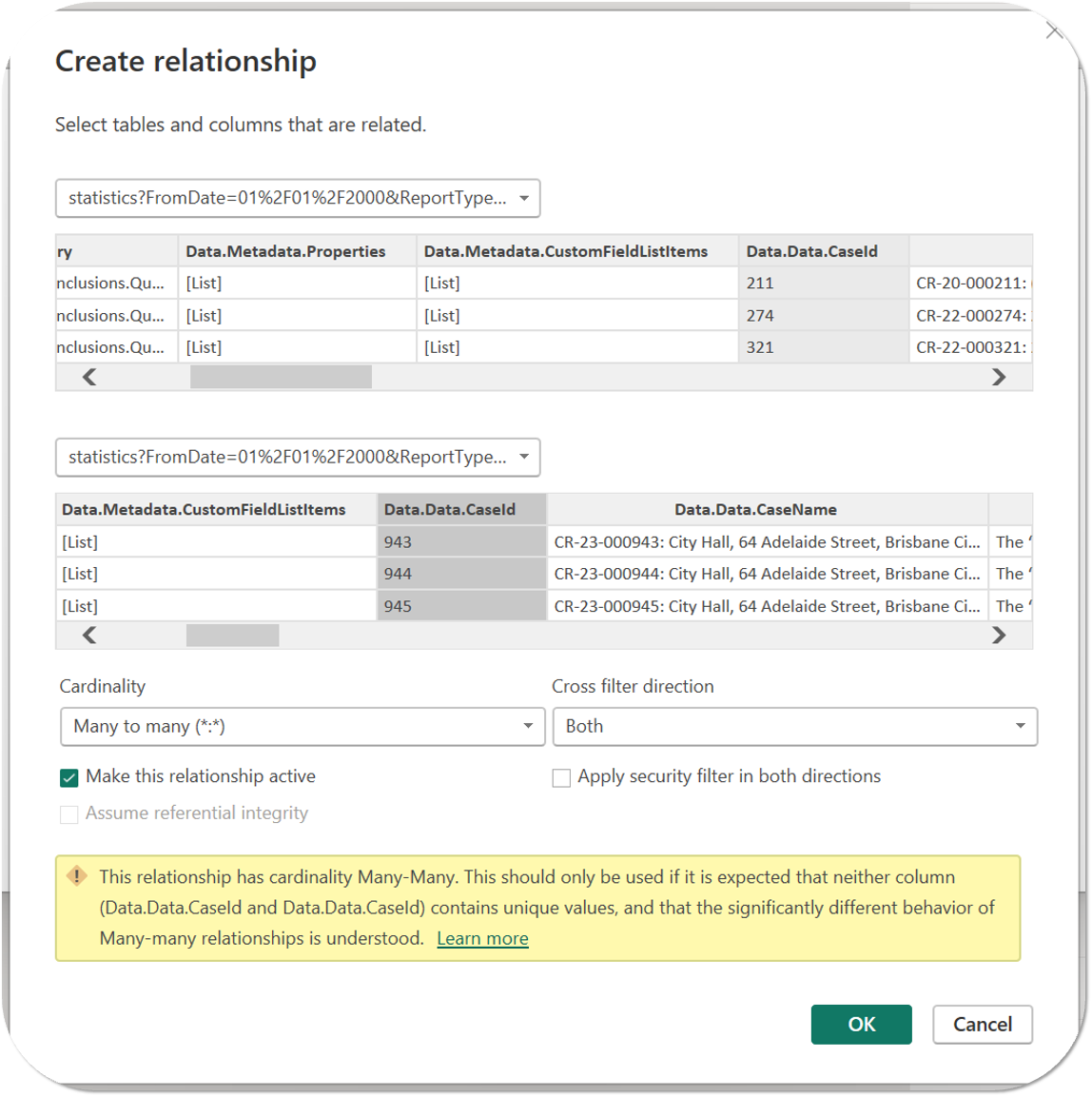Enable Apply security filter in both directions
Image resolution: width=1092 pixels, height=1097 pixels.
[x=562, y=777]
